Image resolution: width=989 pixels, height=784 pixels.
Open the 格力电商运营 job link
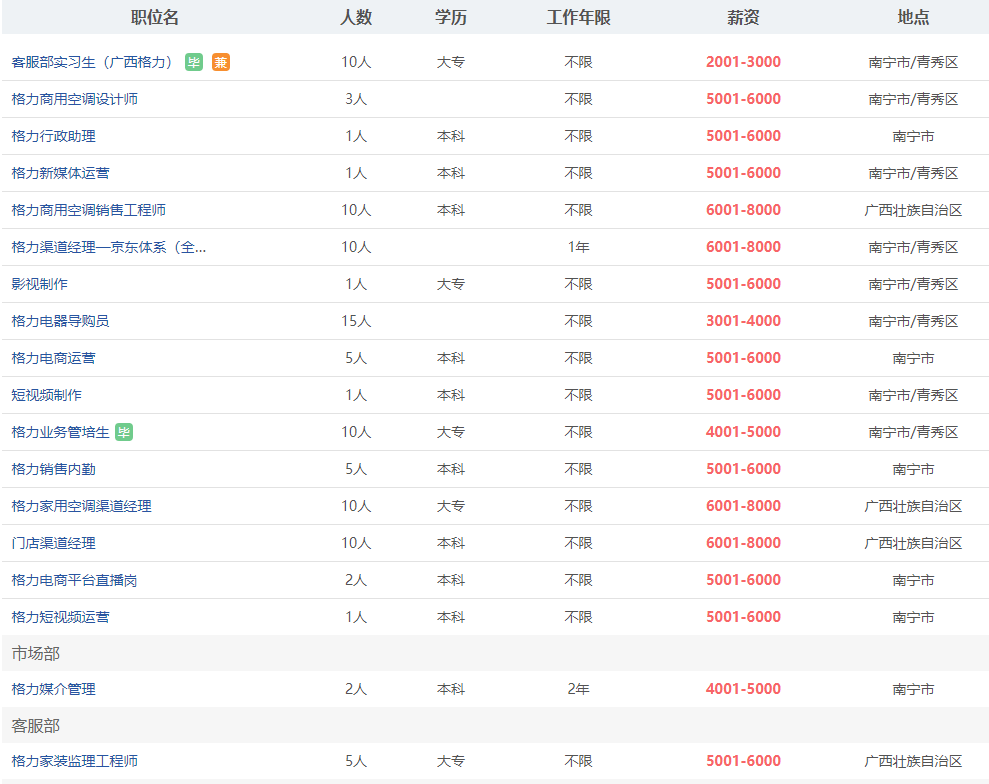coord(54,358)
